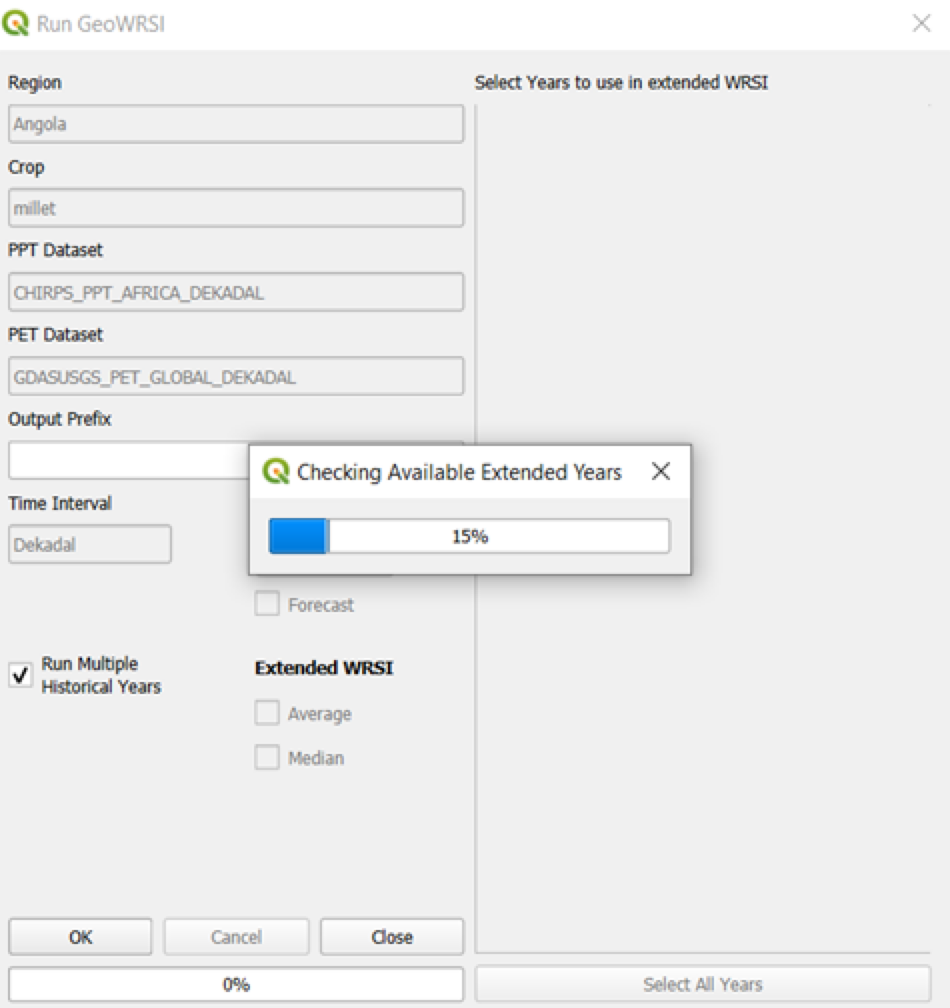The image size is (950, 1008).
Task: Click the 15% progress bar
Action: tap(469, 536)
